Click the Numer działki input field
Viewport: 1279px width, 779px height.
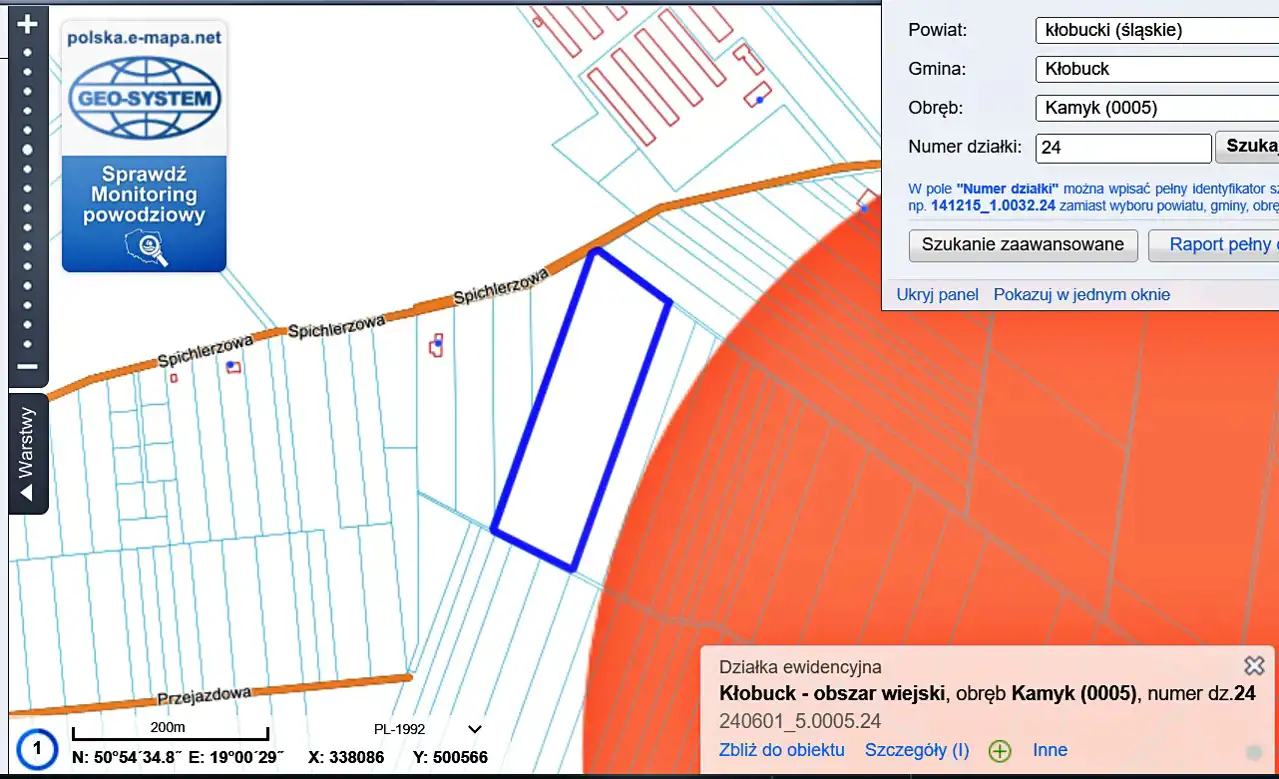click(x=1123, y=148)
